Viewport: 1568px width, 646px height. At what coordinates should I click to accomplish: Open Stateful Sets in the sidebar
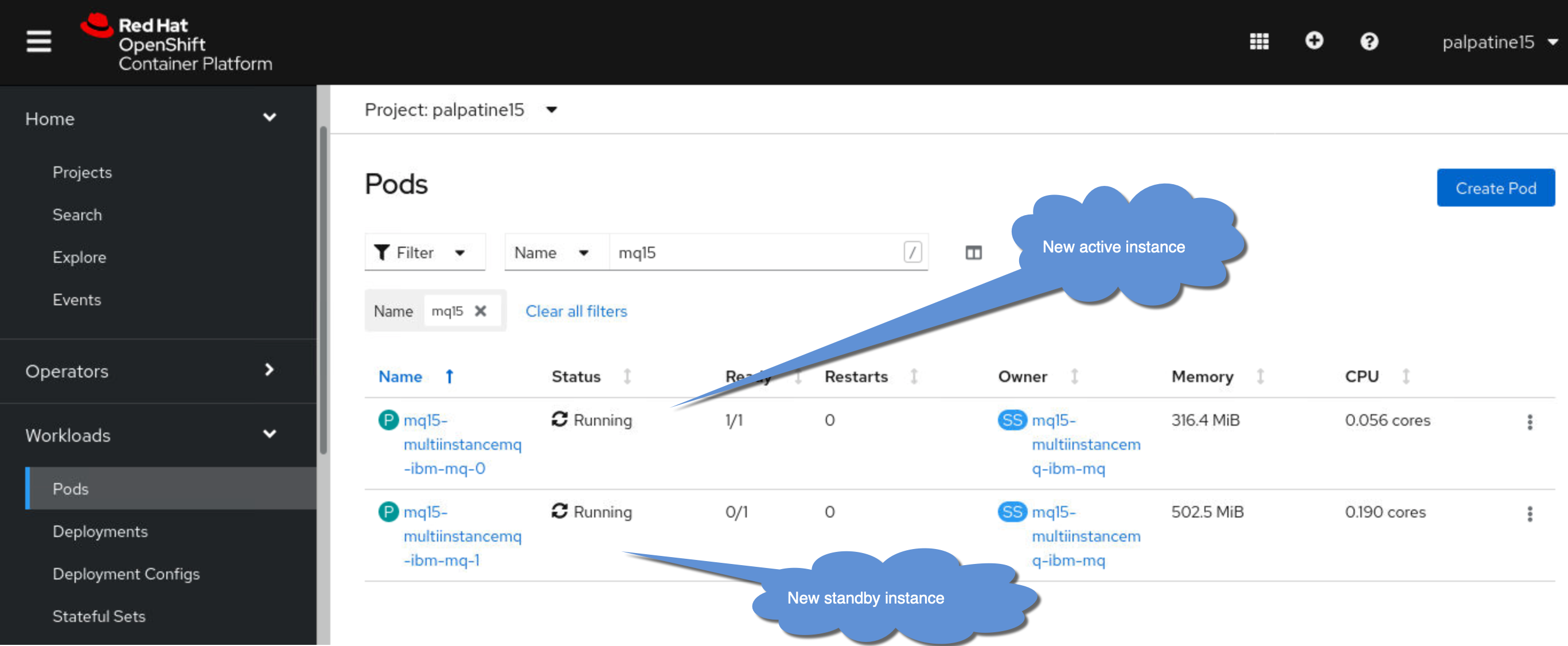(99, 617)
